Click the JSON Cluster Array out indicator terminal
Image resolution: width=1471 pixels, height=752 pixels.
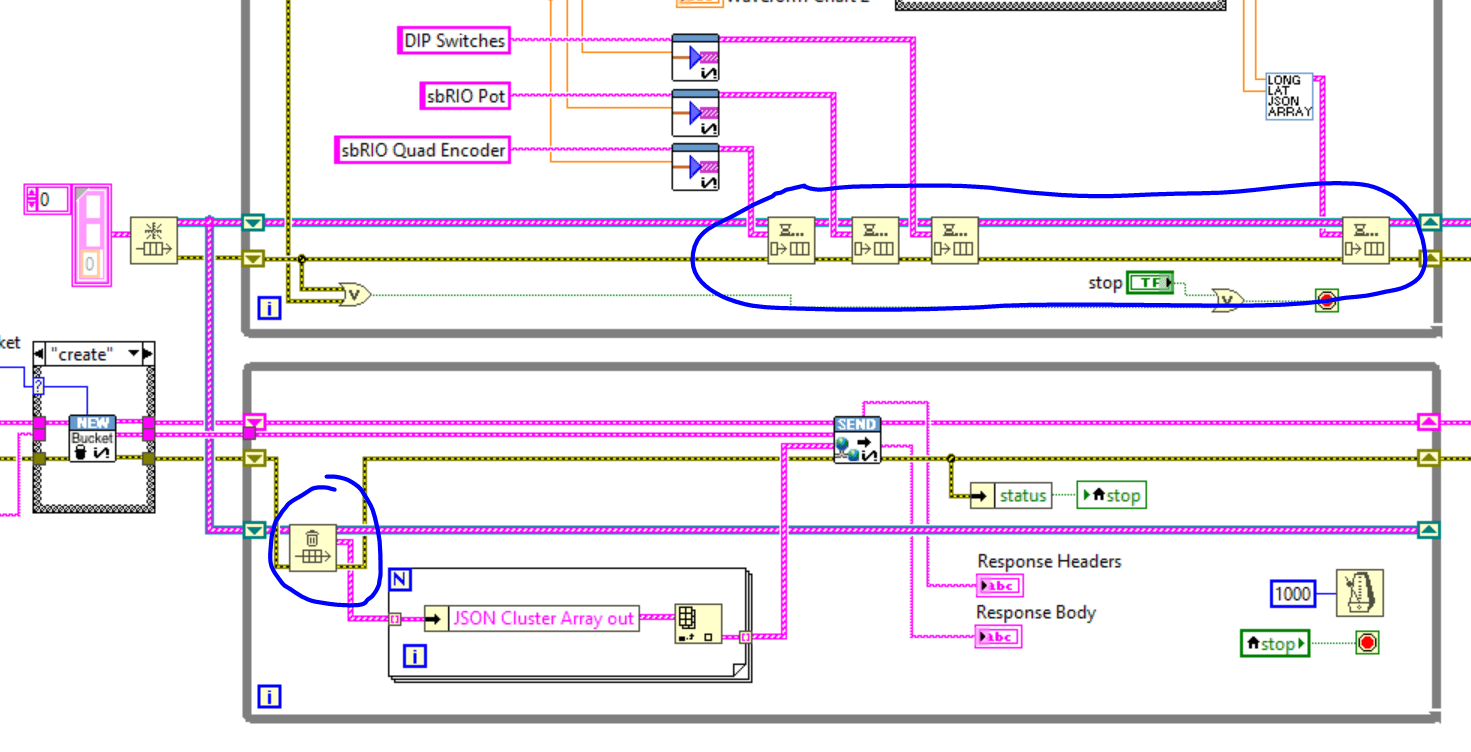[x=530, y=618]
